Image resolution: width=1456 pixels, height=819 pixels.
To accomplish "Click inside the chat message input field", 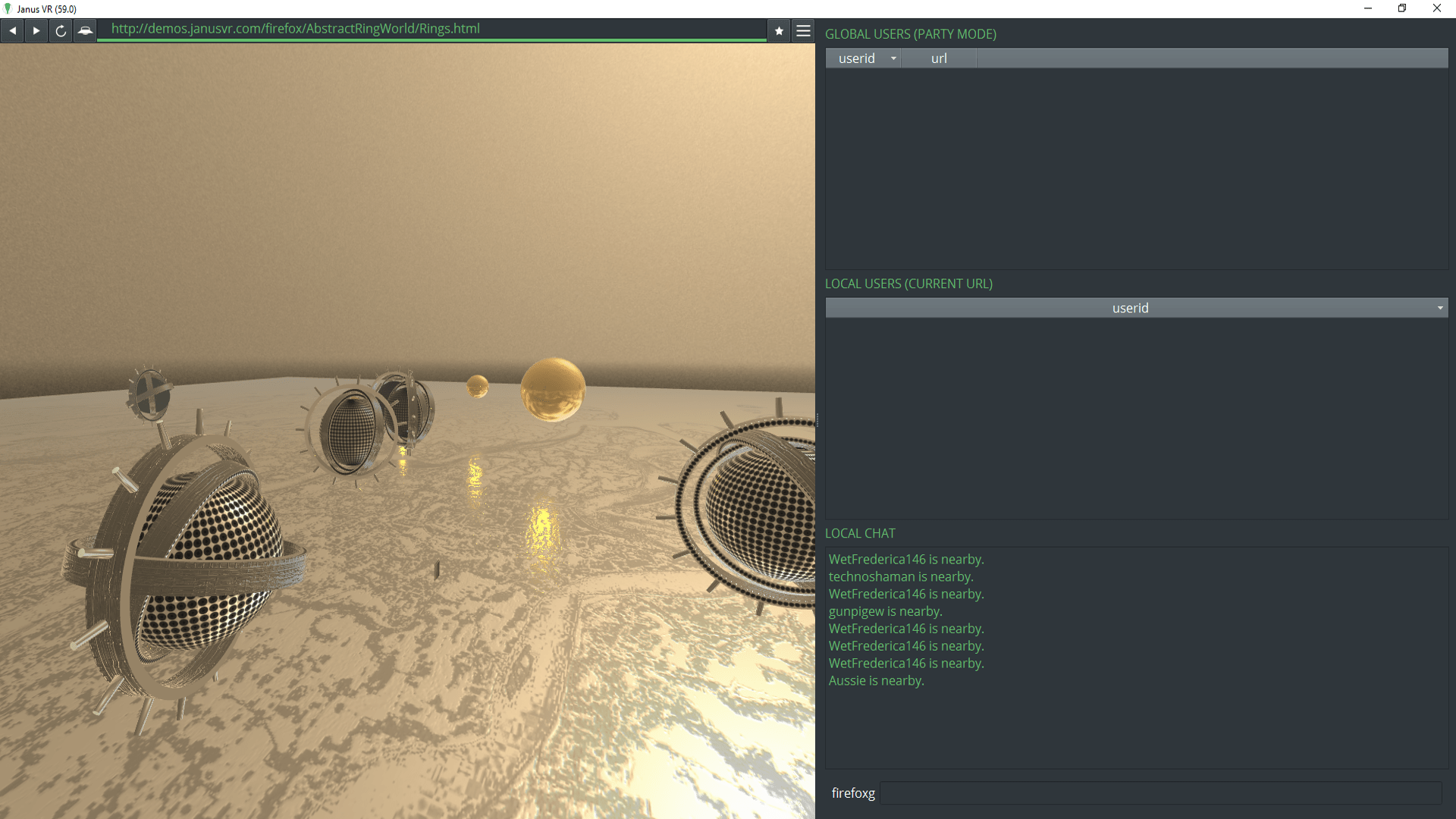I will (1160, 793).
